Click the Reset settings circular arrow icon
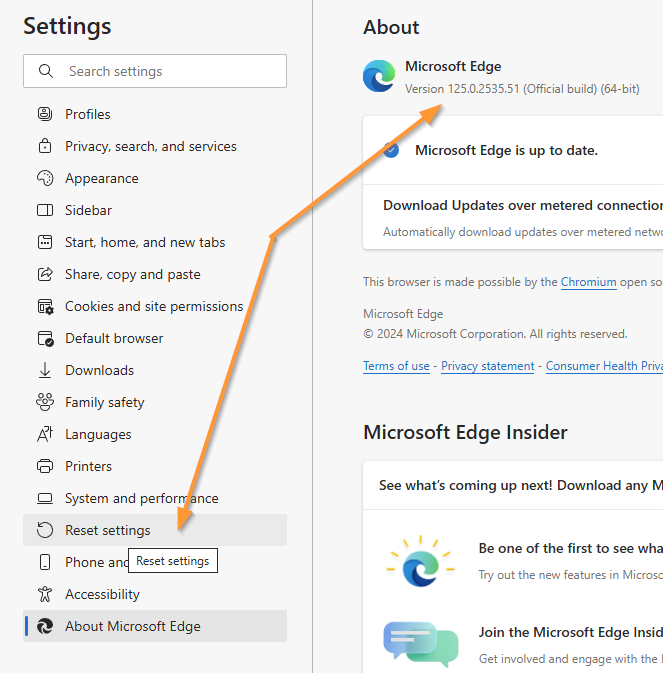The width and height of the screenshot is (663, 673). pyautogui.click(x=45, y=530)
